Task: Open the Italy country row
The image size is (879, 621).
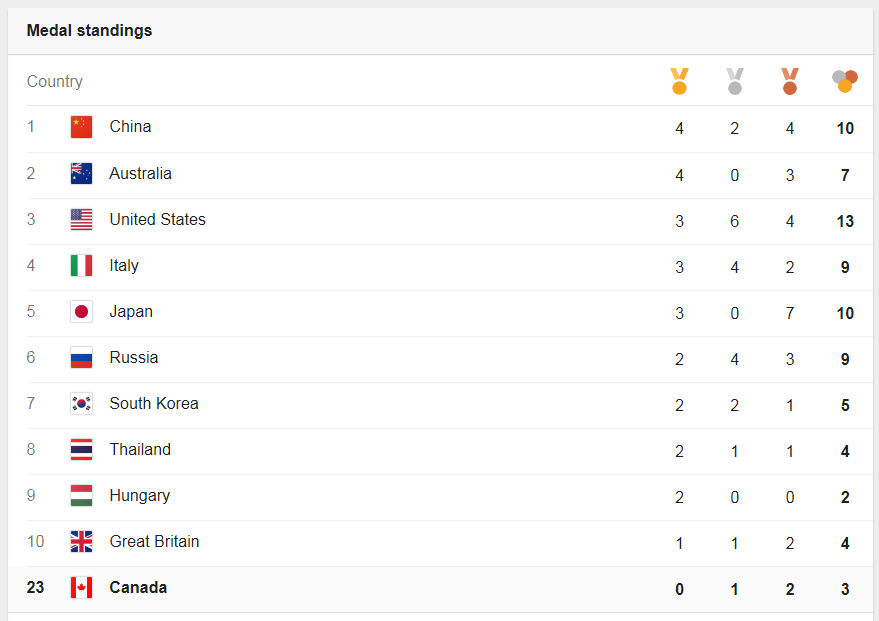Action: 124,266
